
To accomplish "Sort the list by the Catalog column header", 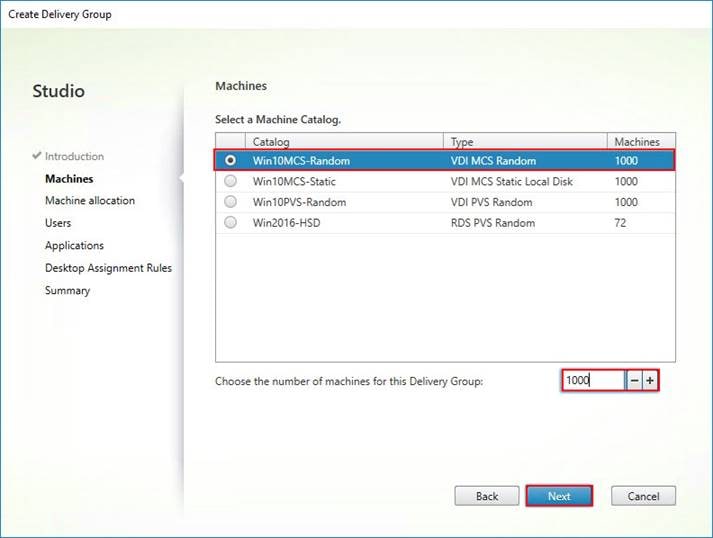I will (344, 141).
